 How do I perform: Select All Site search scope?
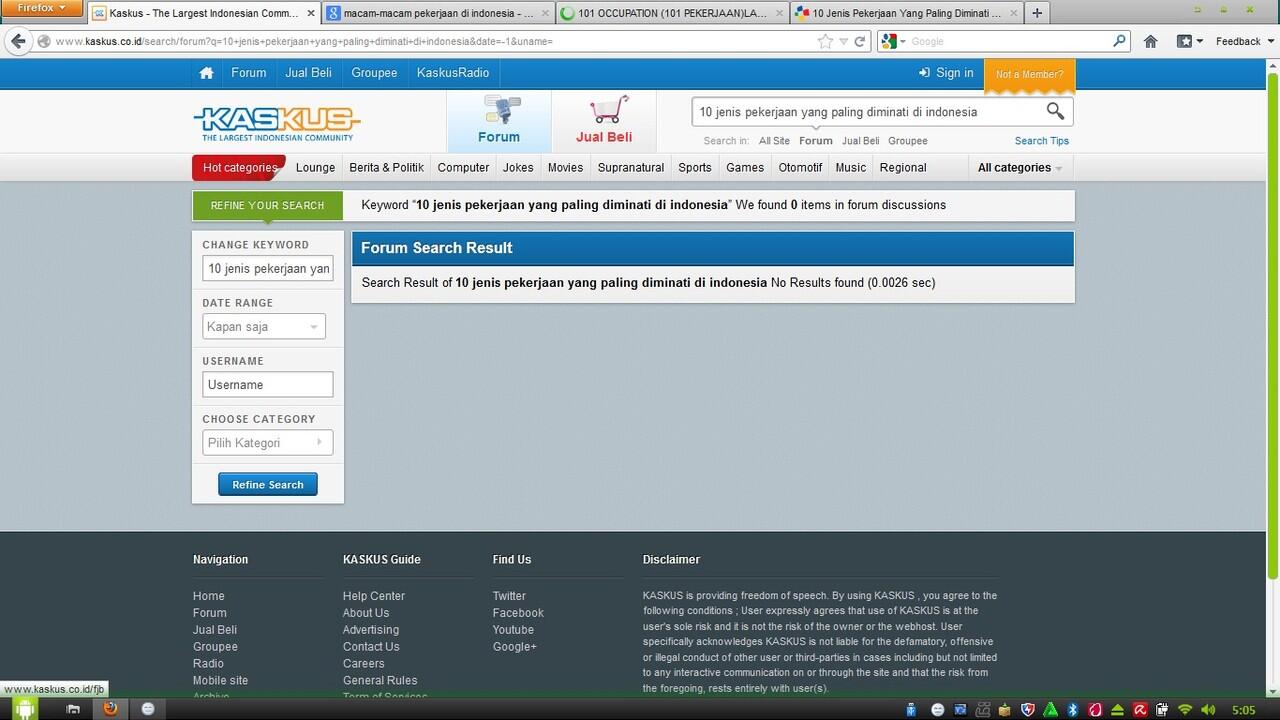click(774, 141)
